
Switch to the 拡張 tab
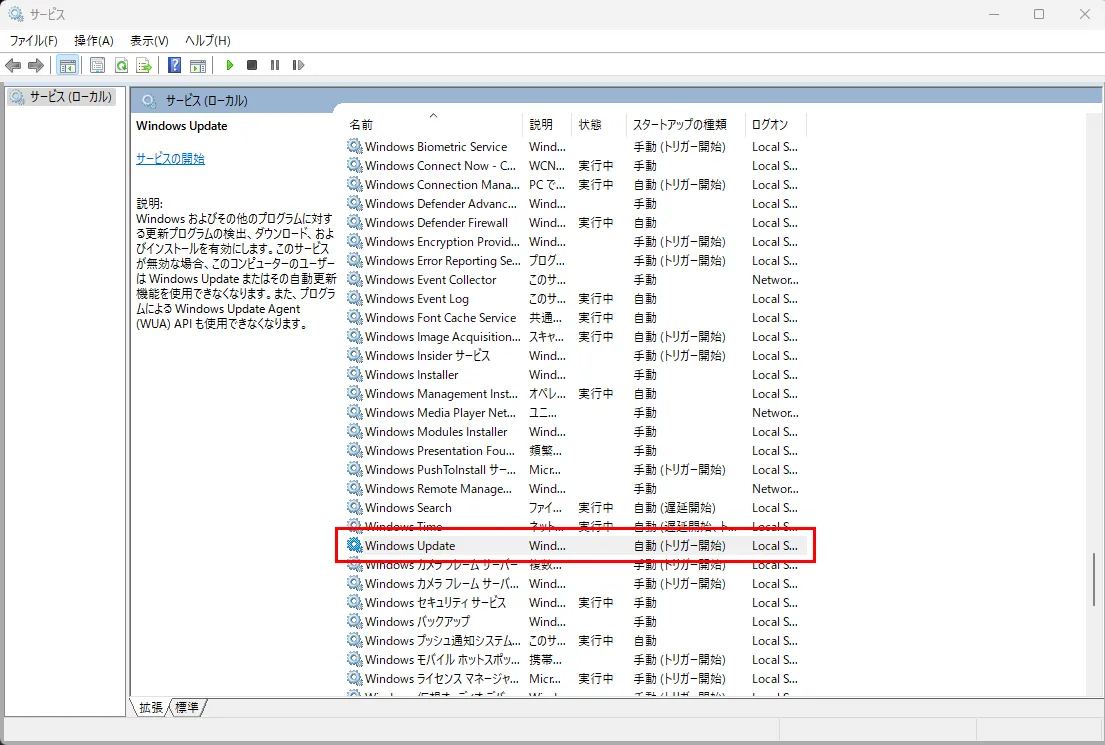coord(150,707)
